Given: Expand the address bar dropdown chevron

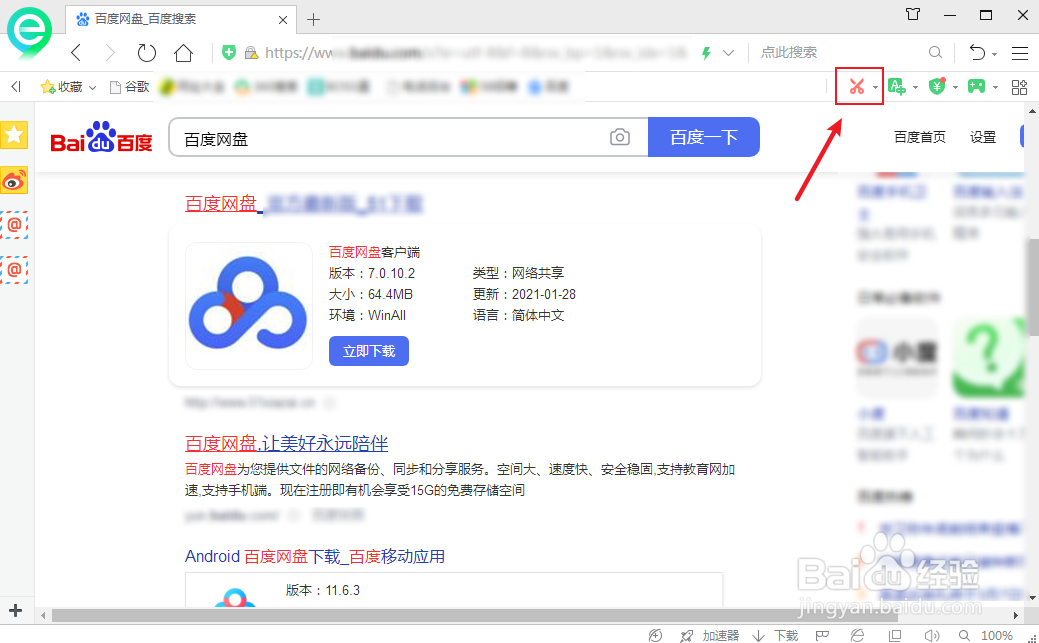Looking at the screenshot, I should pos(728,52).
